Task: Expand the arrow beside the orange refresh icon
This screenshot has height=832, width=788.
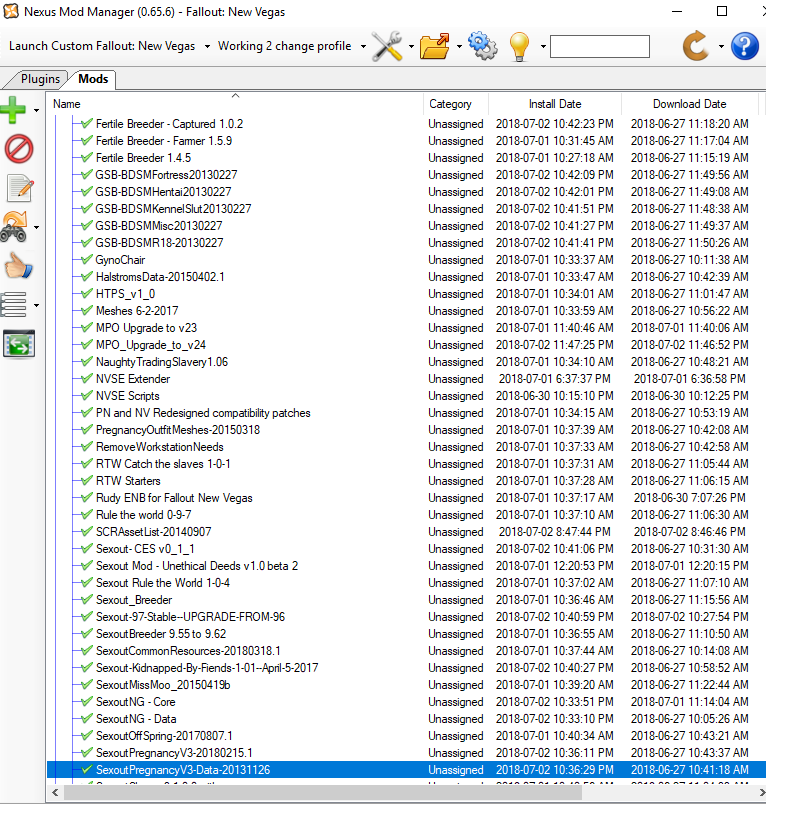Action: tap(721, 46)
